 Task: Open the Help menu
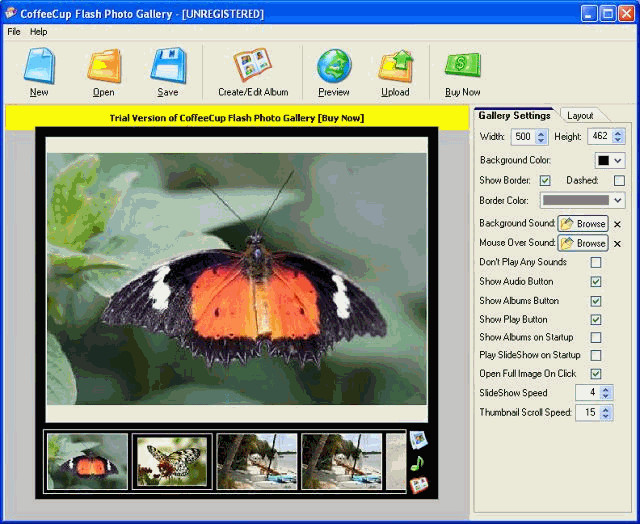(x=38, y=32)
